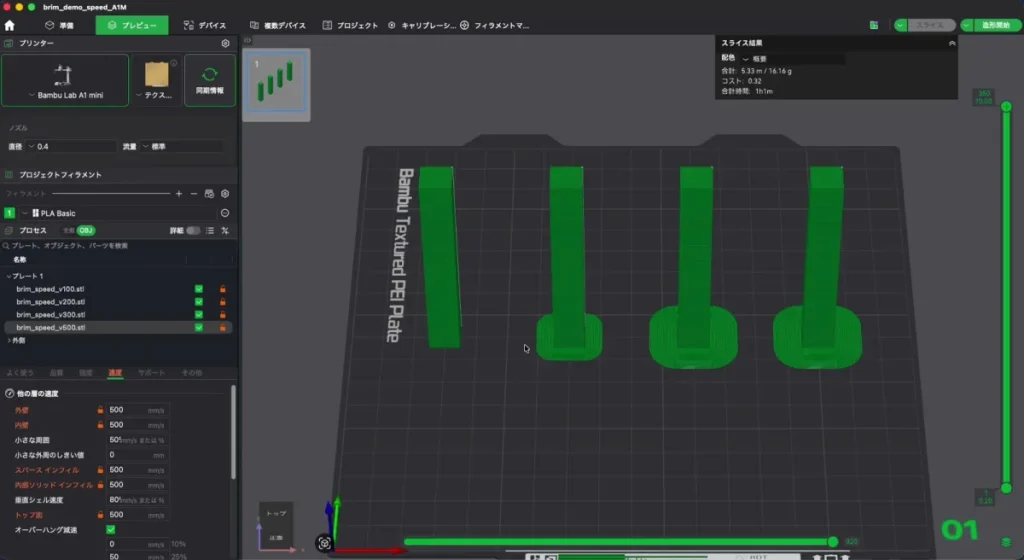Open the 流量 標準 dropdown
This screenshot has width=1024, height=560.
[182, 147]
